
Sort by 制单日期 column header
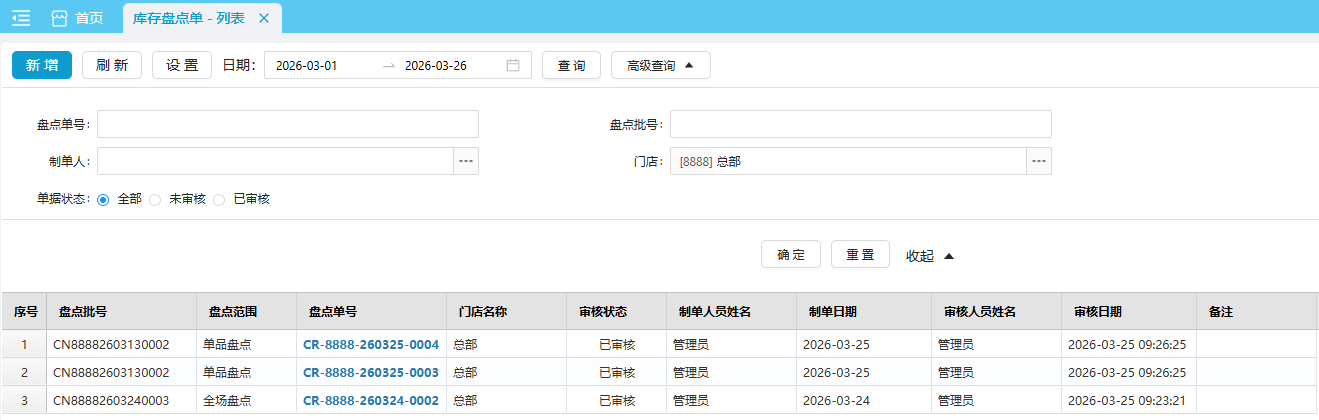click(832, 312)
